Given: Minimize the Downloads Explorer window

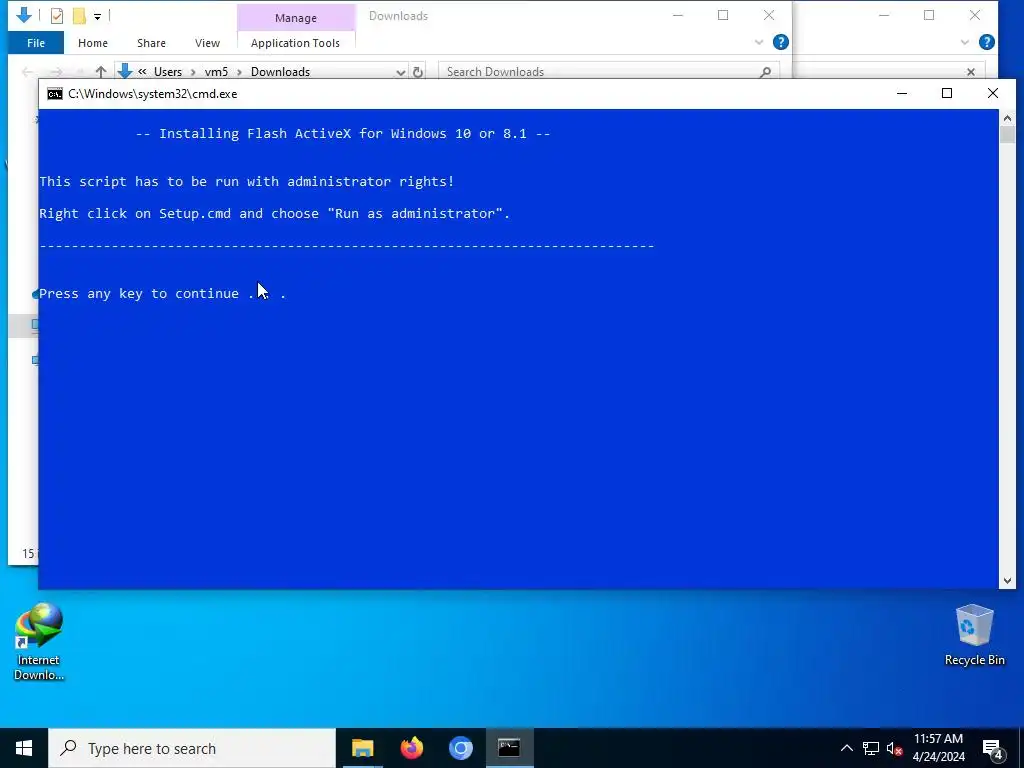Looking at the screenshot, I should point(678,16).
